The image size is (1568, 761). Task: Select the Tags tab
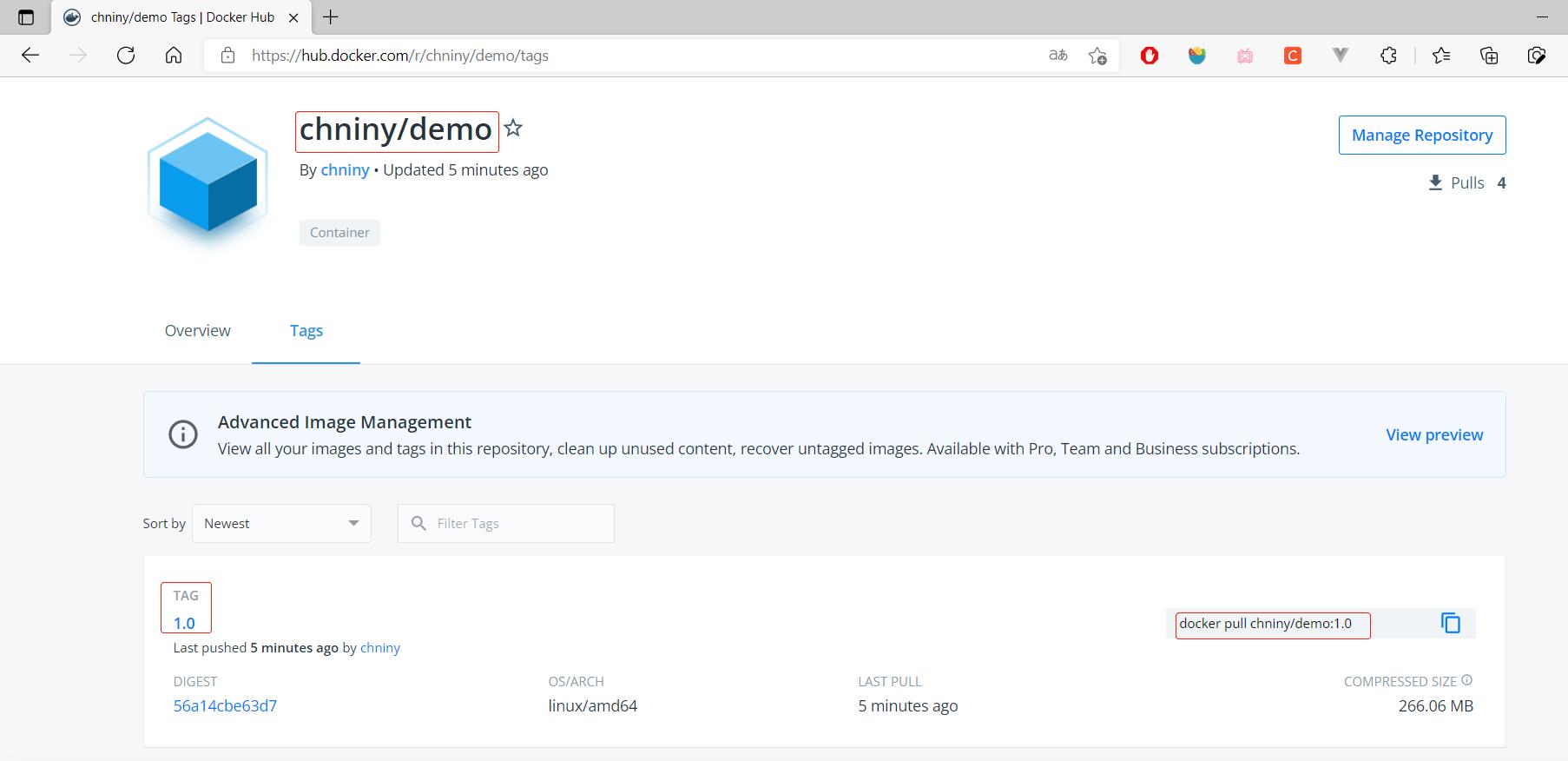[x=306, y=331]
